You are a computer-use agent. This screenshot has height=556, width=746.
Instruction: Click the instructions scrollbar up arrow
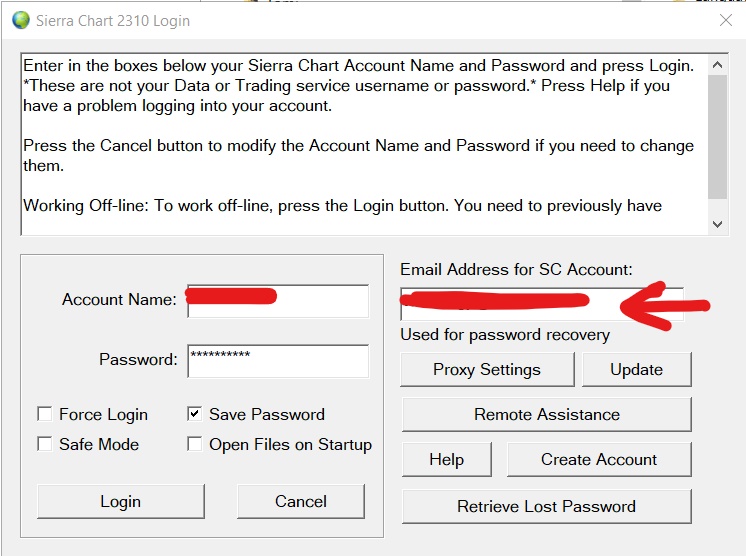click(717, 64)
